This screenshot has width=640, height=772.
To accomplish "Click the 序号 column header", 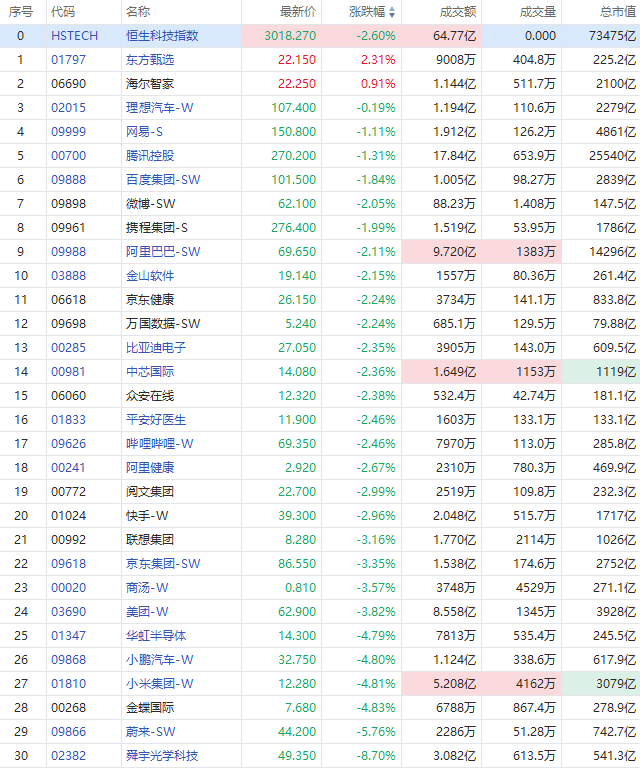I will (x=21, y=12).
